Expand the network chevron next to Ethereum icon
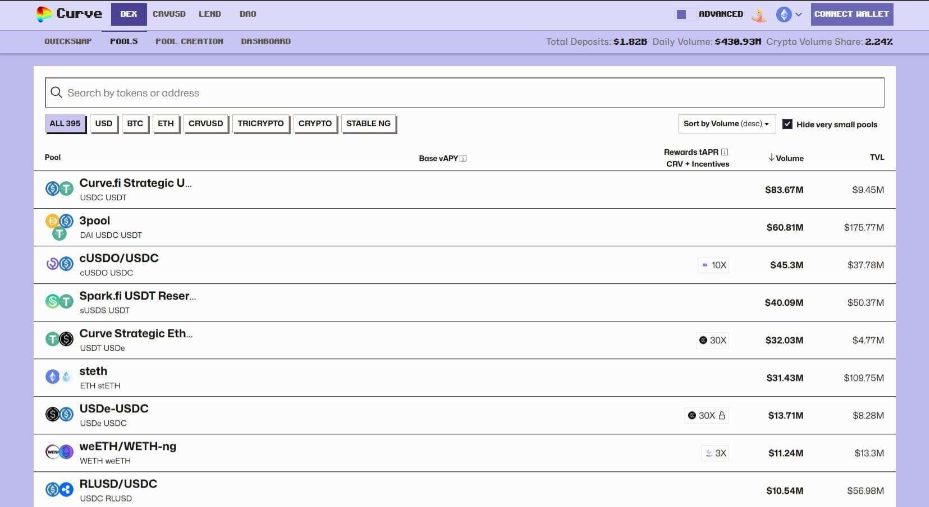The height and width of the screenshot is (507, 929). [798, 14]
